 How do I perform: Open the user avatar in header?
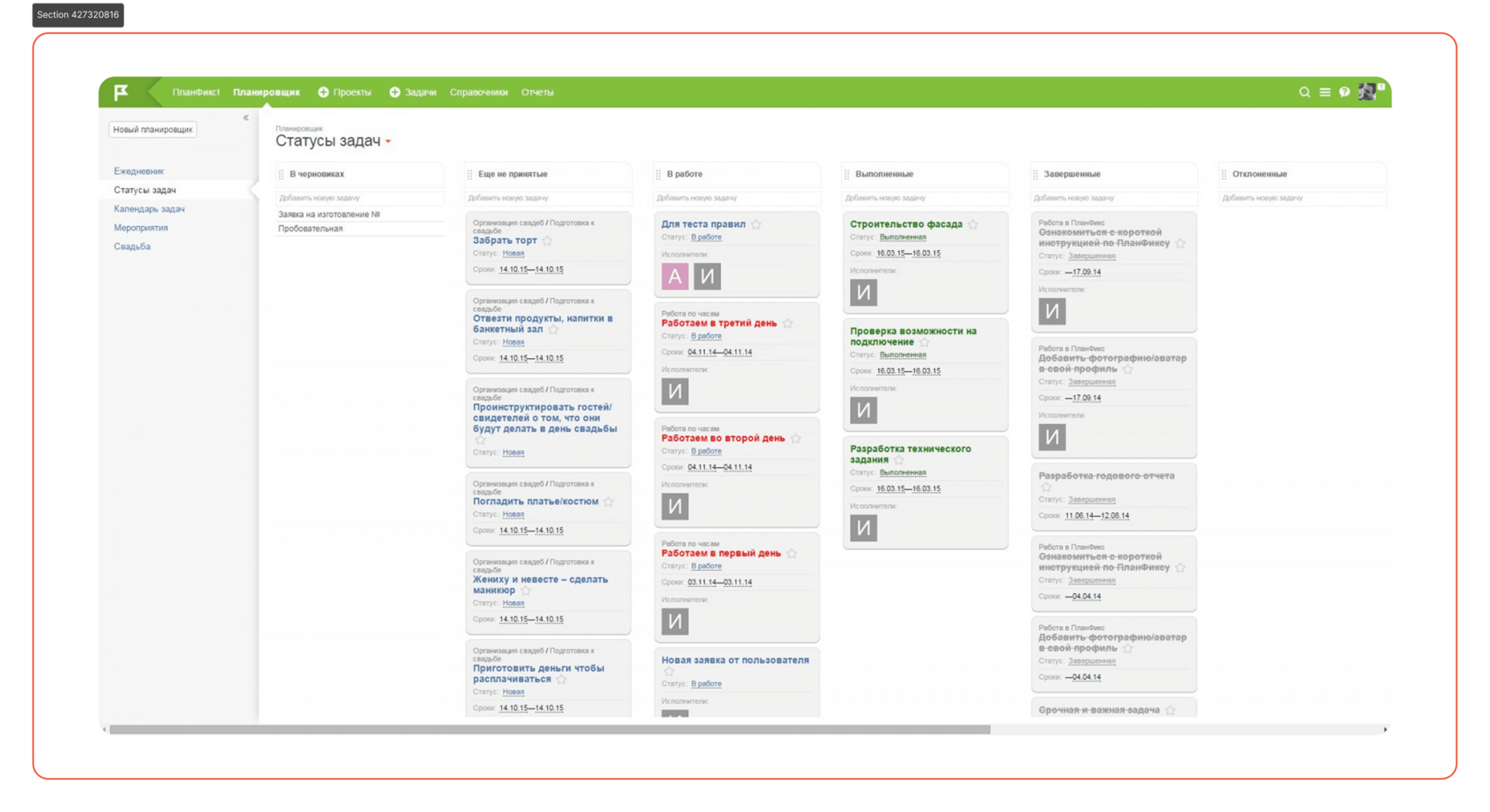tap(1368, 91)
